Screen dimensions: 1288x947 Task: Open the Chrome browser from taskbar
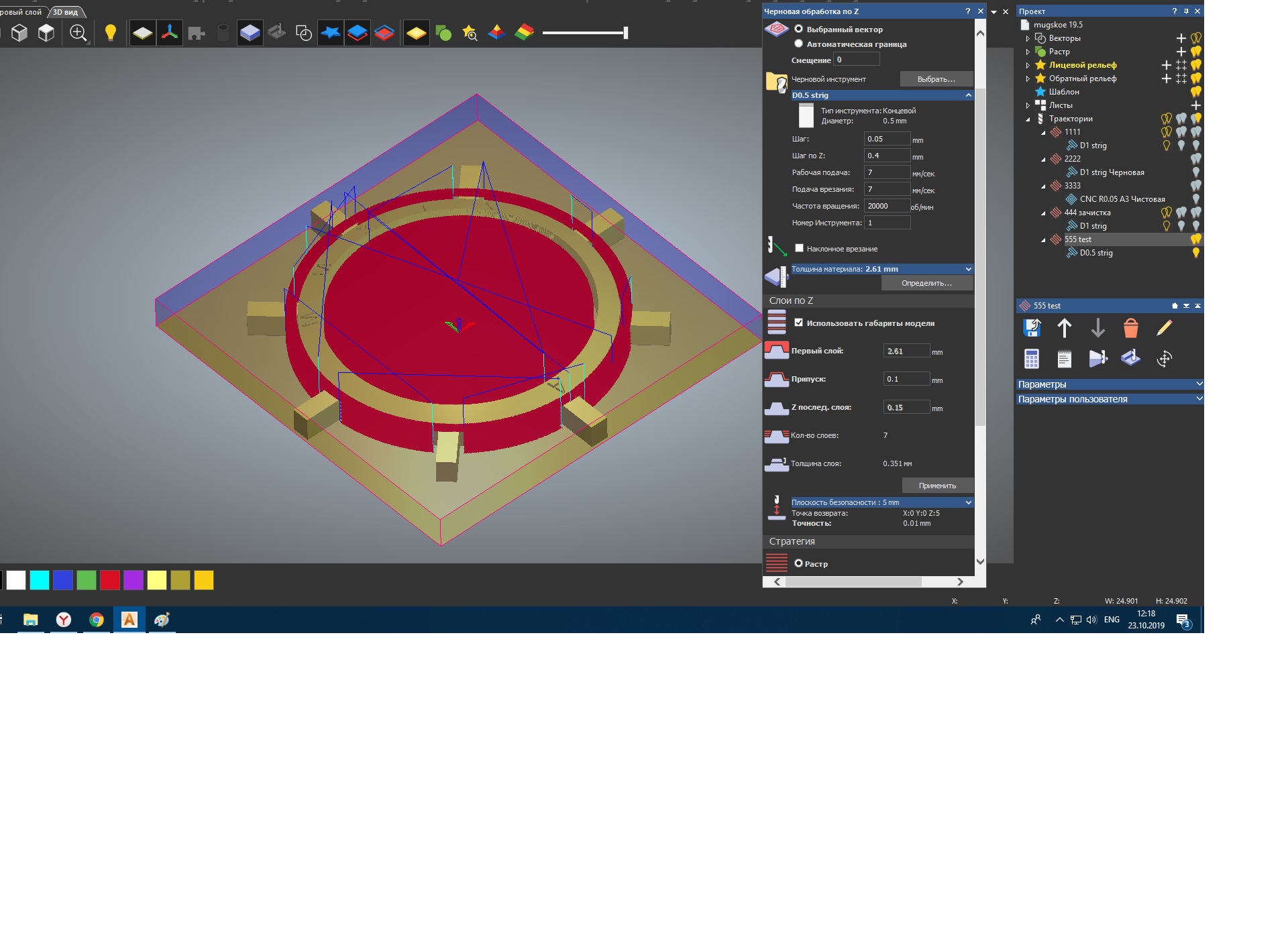coord(97,620)
